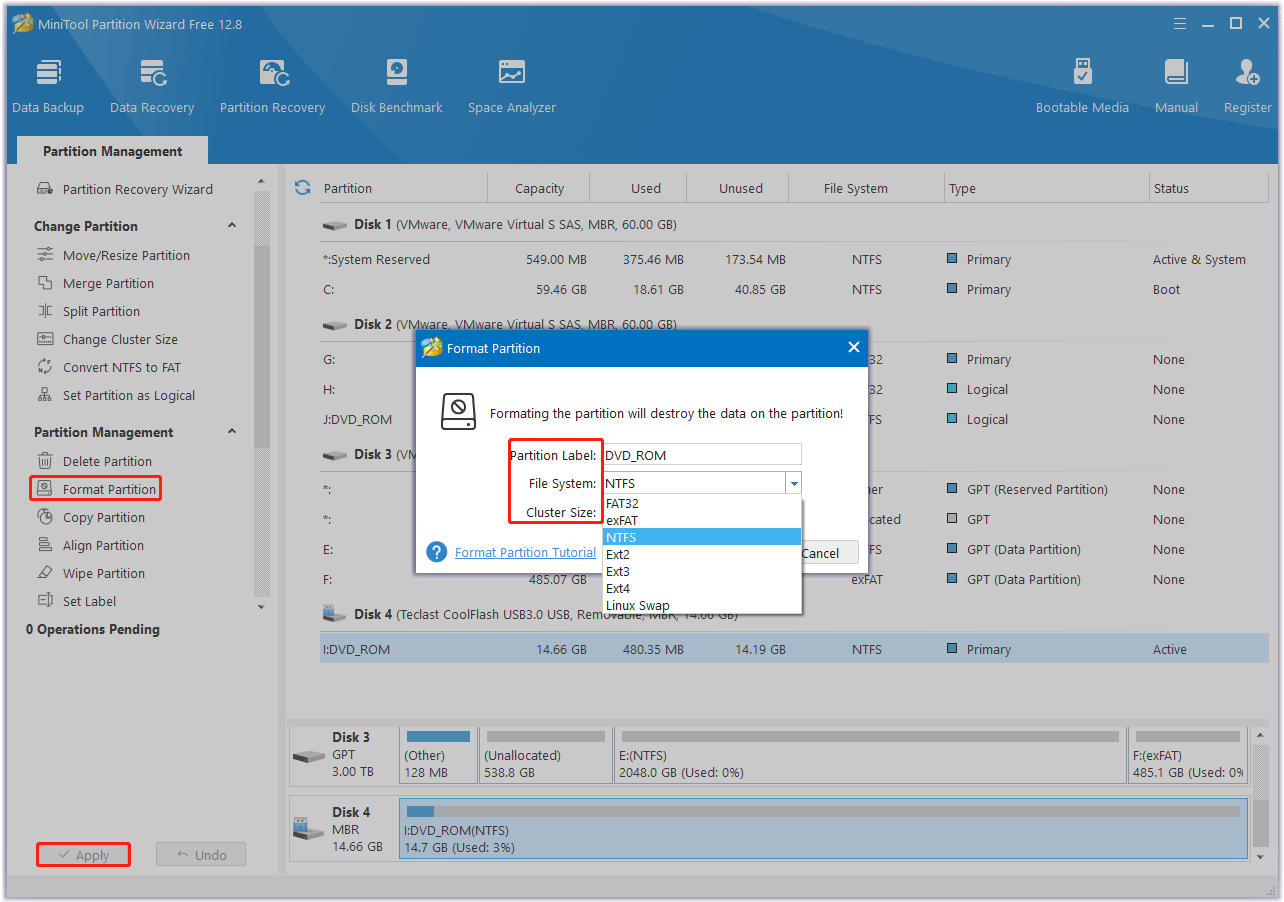Screen dimensions: 1284x902
Task: Refresh the partition list
Action: coord(303,187)
